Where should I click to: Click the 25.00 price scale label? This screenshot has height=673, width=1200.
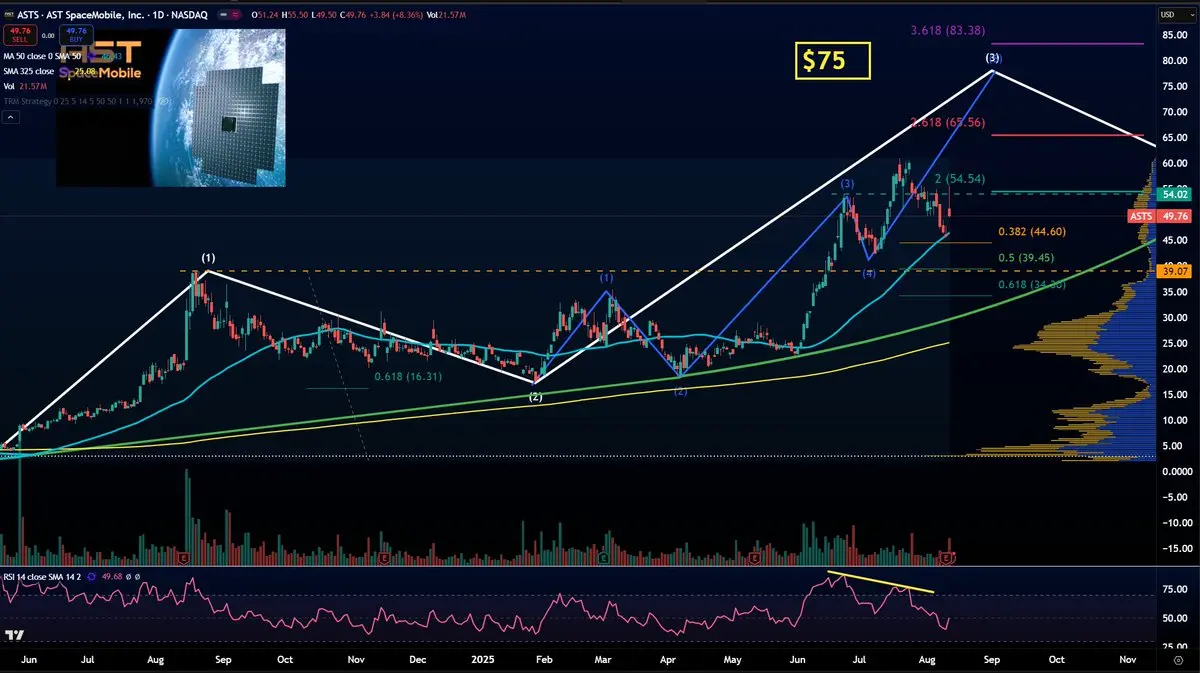point(1173,343)
